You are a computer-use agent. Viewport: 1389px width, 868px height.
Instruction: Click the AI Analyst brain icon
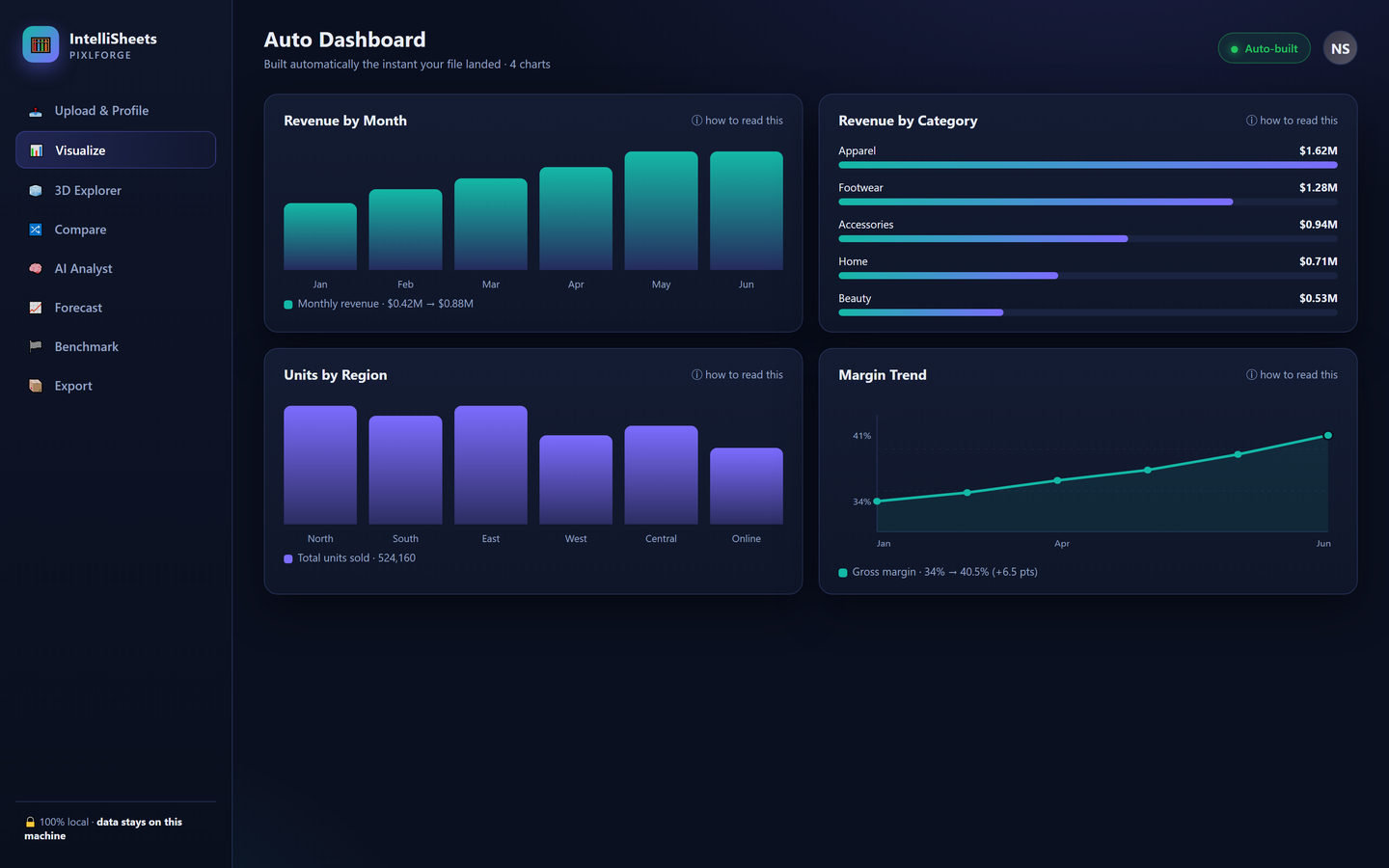click(36, 268)
